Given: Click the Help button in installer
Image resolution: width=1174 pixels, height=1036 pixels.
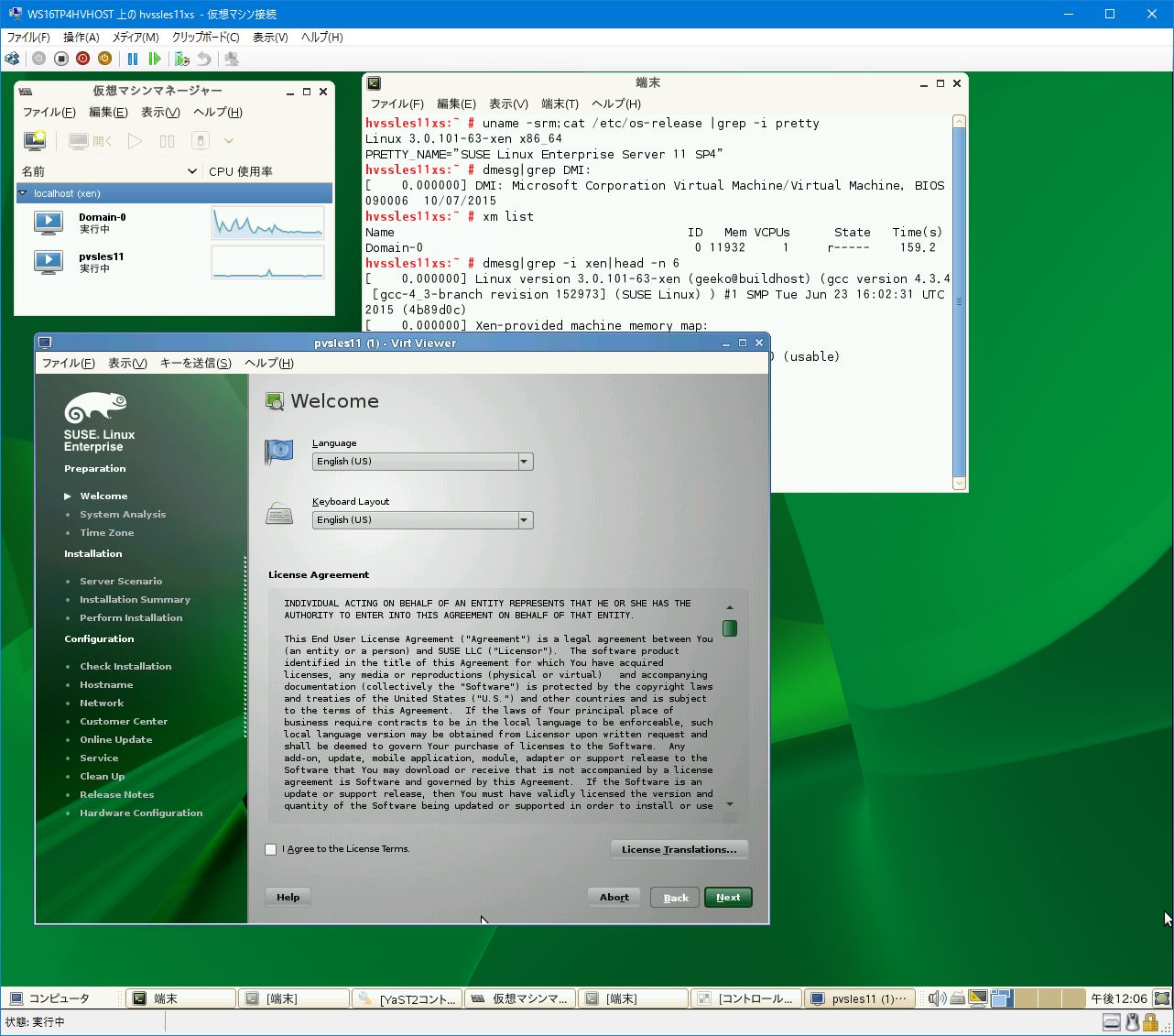Looking at the screenshot, I should (x=288, y=897).
